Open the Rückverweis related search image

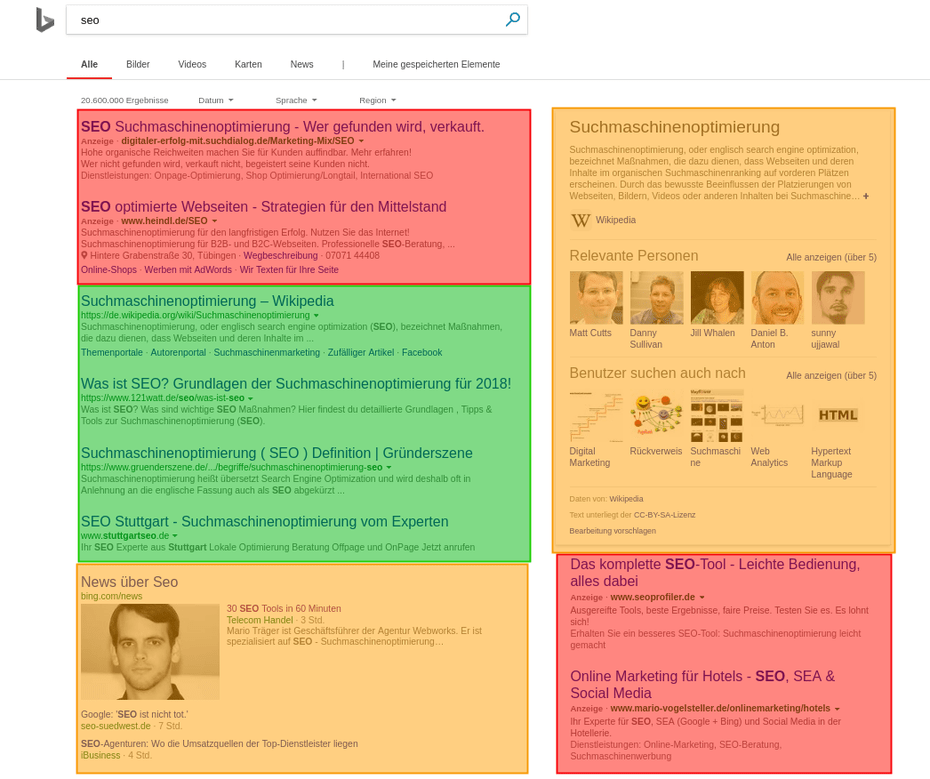[x=656, y=415]
